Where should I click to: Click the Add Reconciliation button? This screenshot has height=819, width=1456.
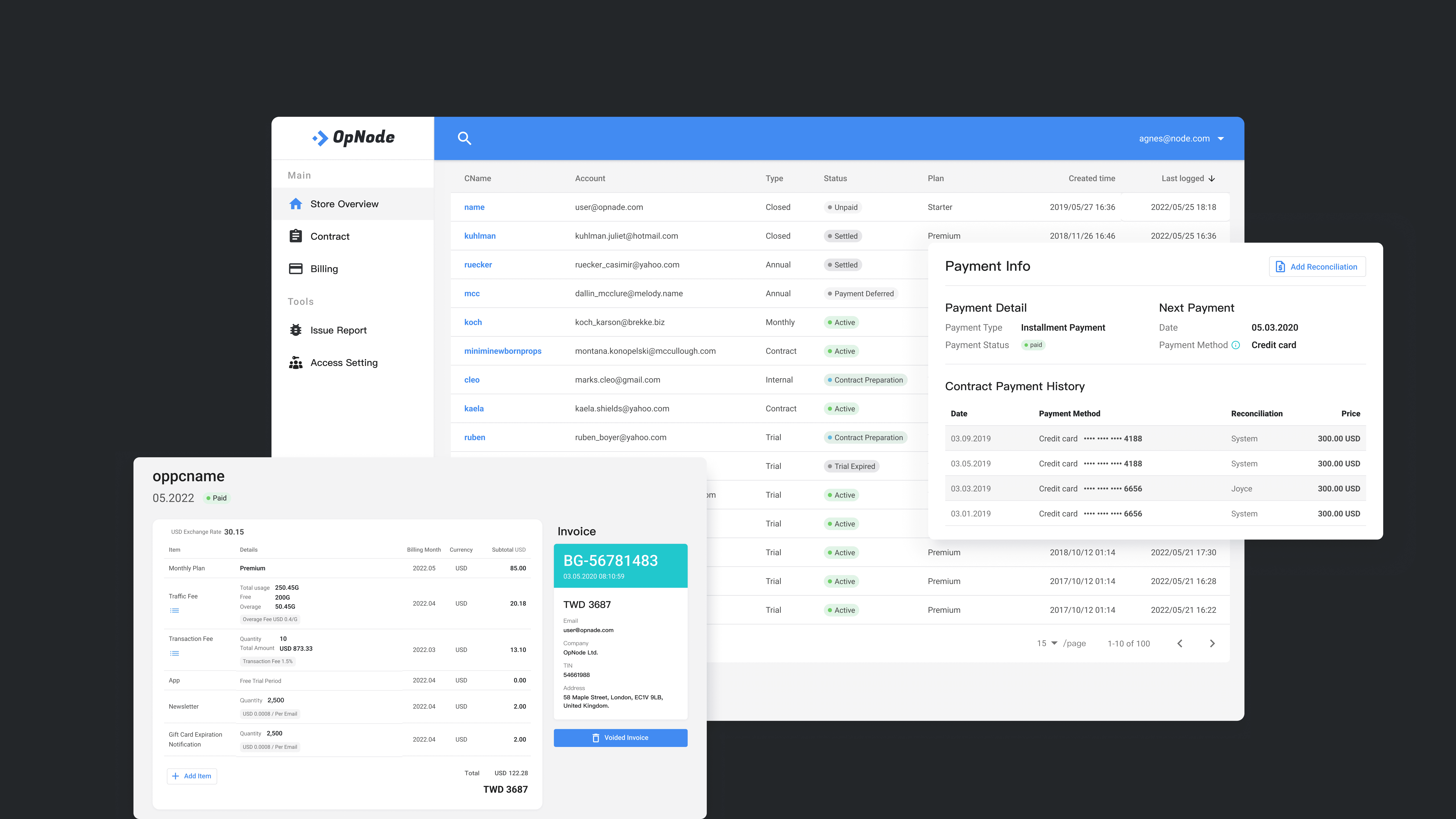pos(1318,267)
